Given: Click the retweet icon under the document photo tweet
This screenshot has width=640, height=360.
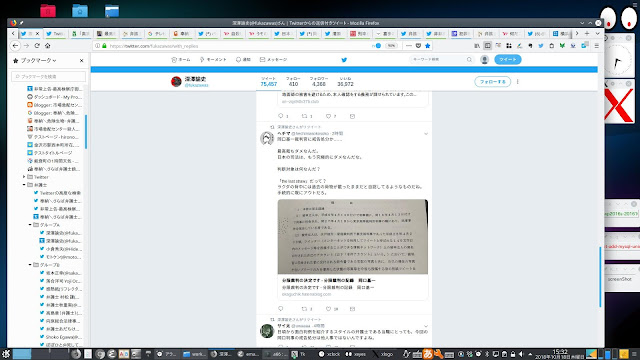Looking at the screenshot, I should (304, 309).
